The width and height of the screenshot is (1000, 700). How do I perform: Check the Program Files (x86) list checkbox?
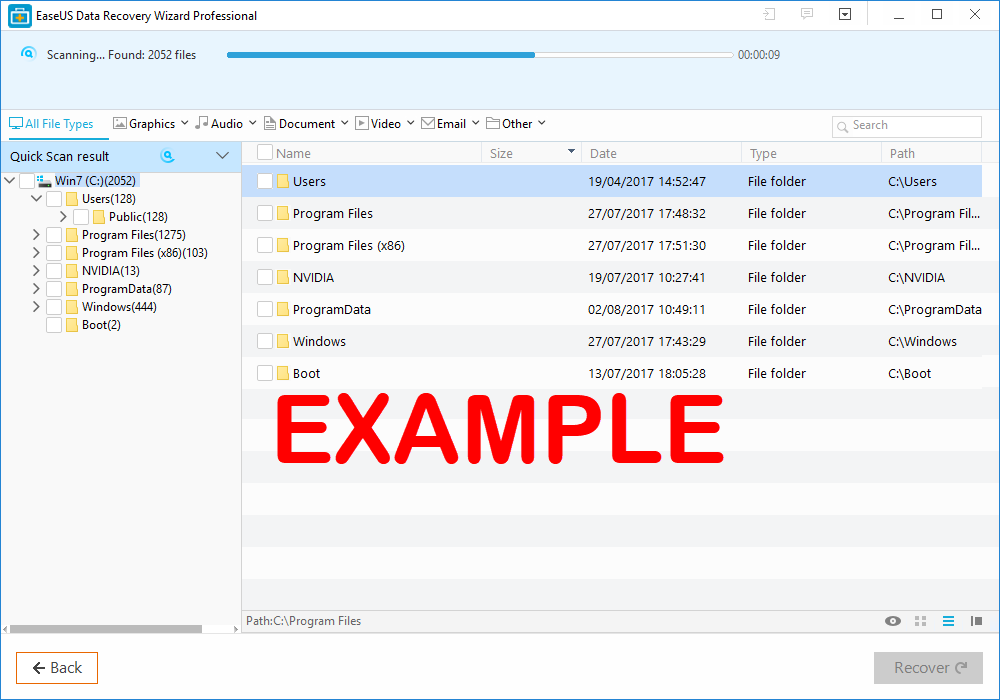pyautogui.click(x=265, y=245)
